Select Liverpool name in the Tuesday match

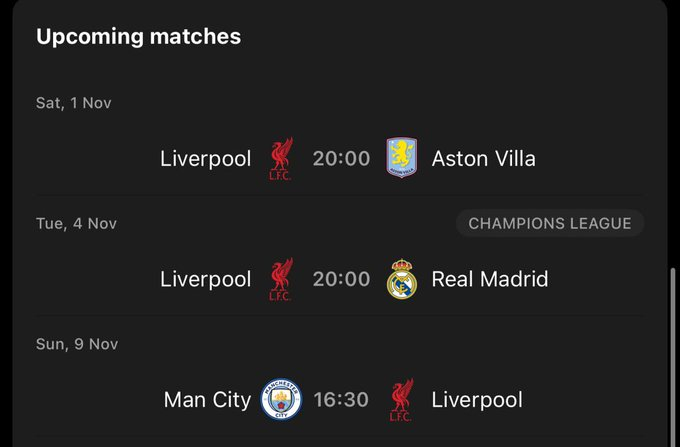coord(205,279)
